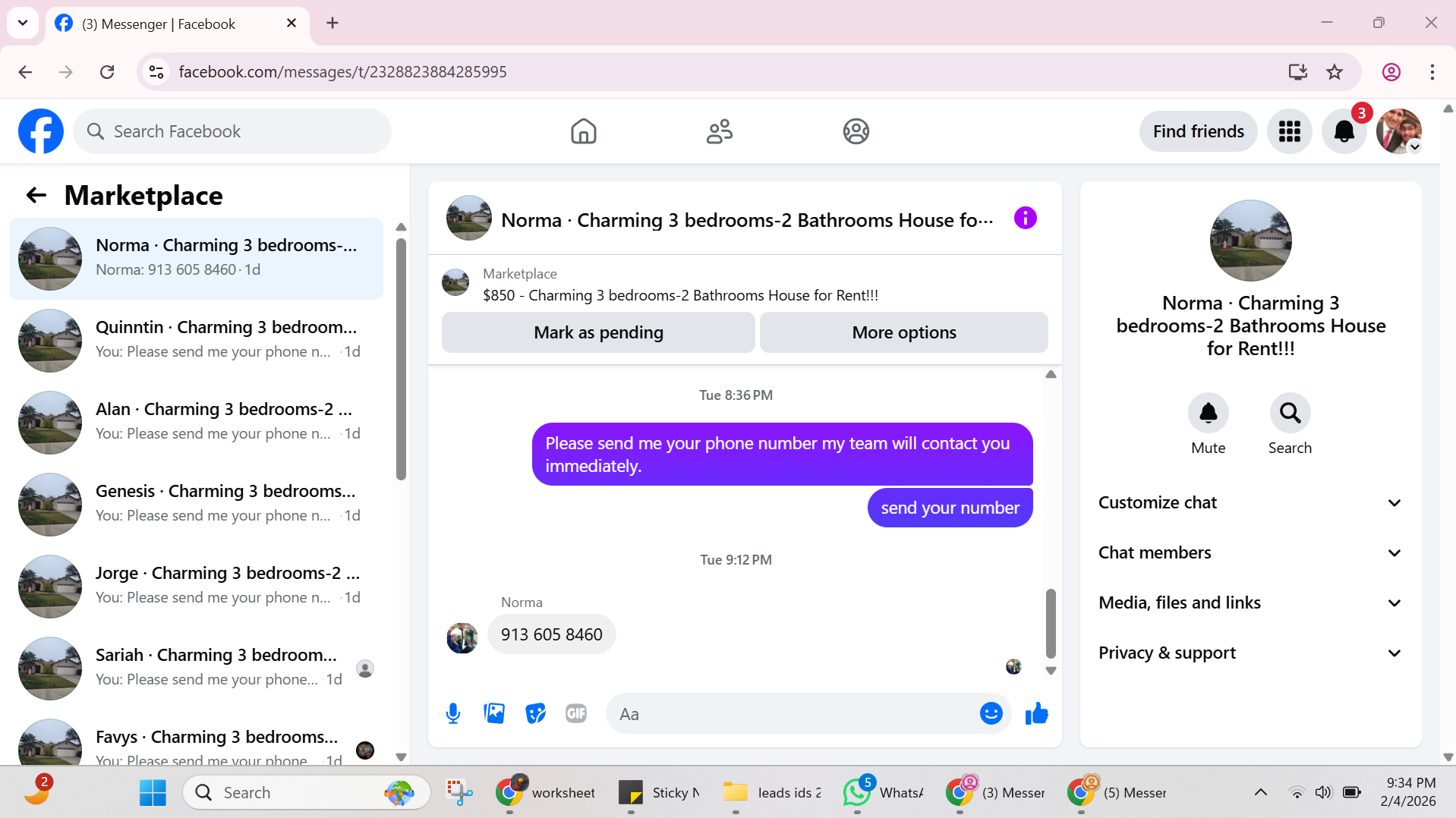1456x818 pixels.
Task: Open the emoji picker in message box
Action: pyautogui.click(x=991, y=713)
